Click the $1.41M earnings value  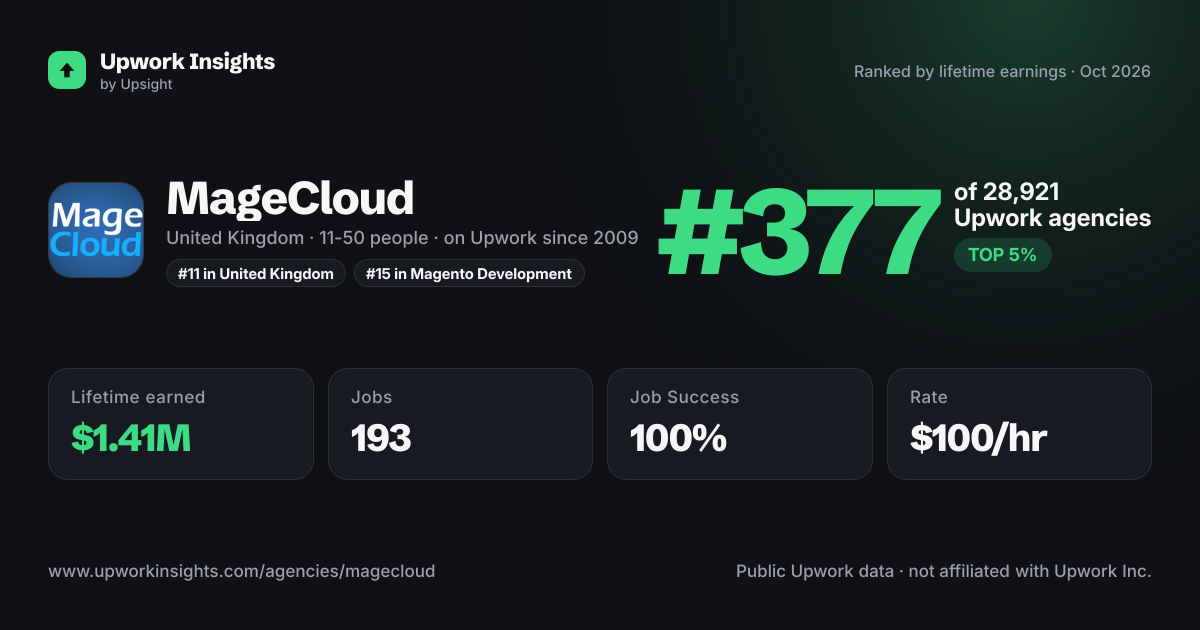coord(131,438)
